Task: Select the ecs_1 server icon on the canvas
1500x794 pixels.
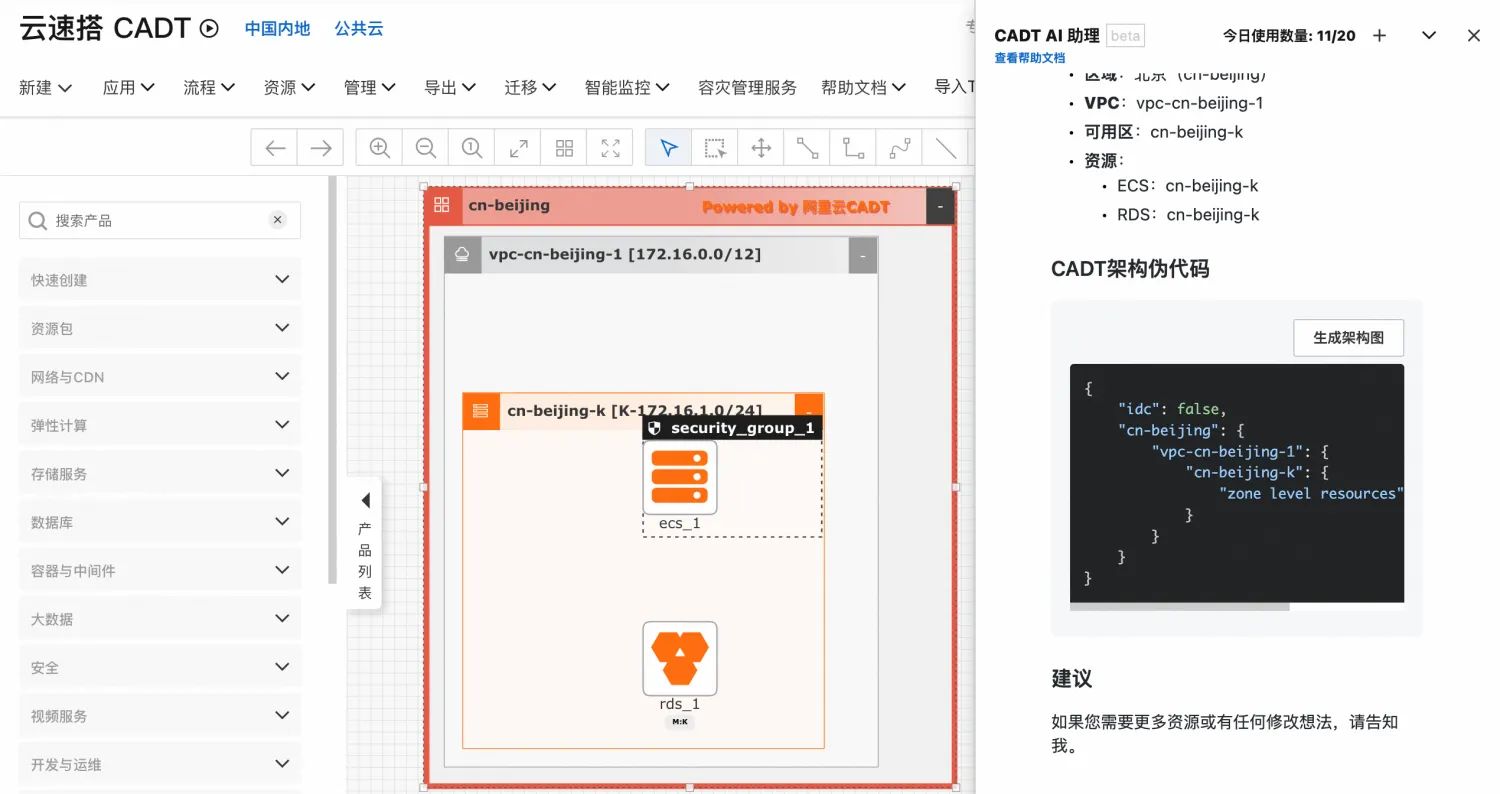Action: (680, 478)
